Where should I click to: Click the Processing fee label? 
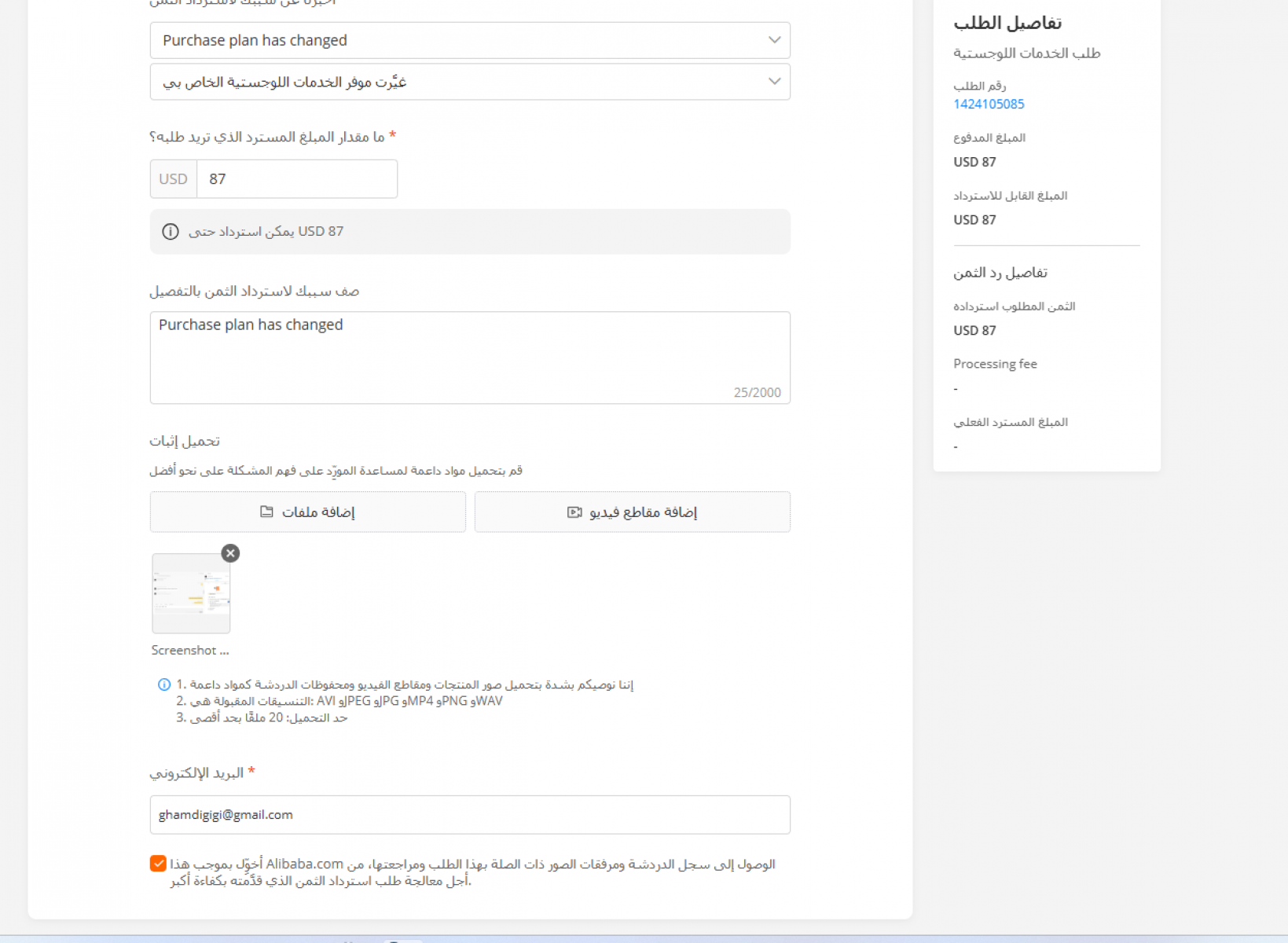[x=995, y=364]
